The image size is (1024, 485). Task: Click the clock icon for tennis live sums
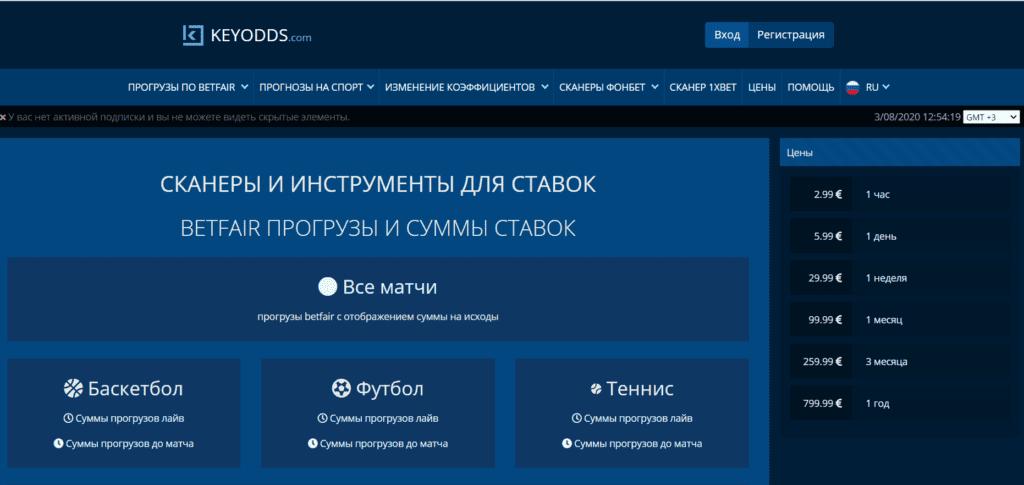coord(576,418)
